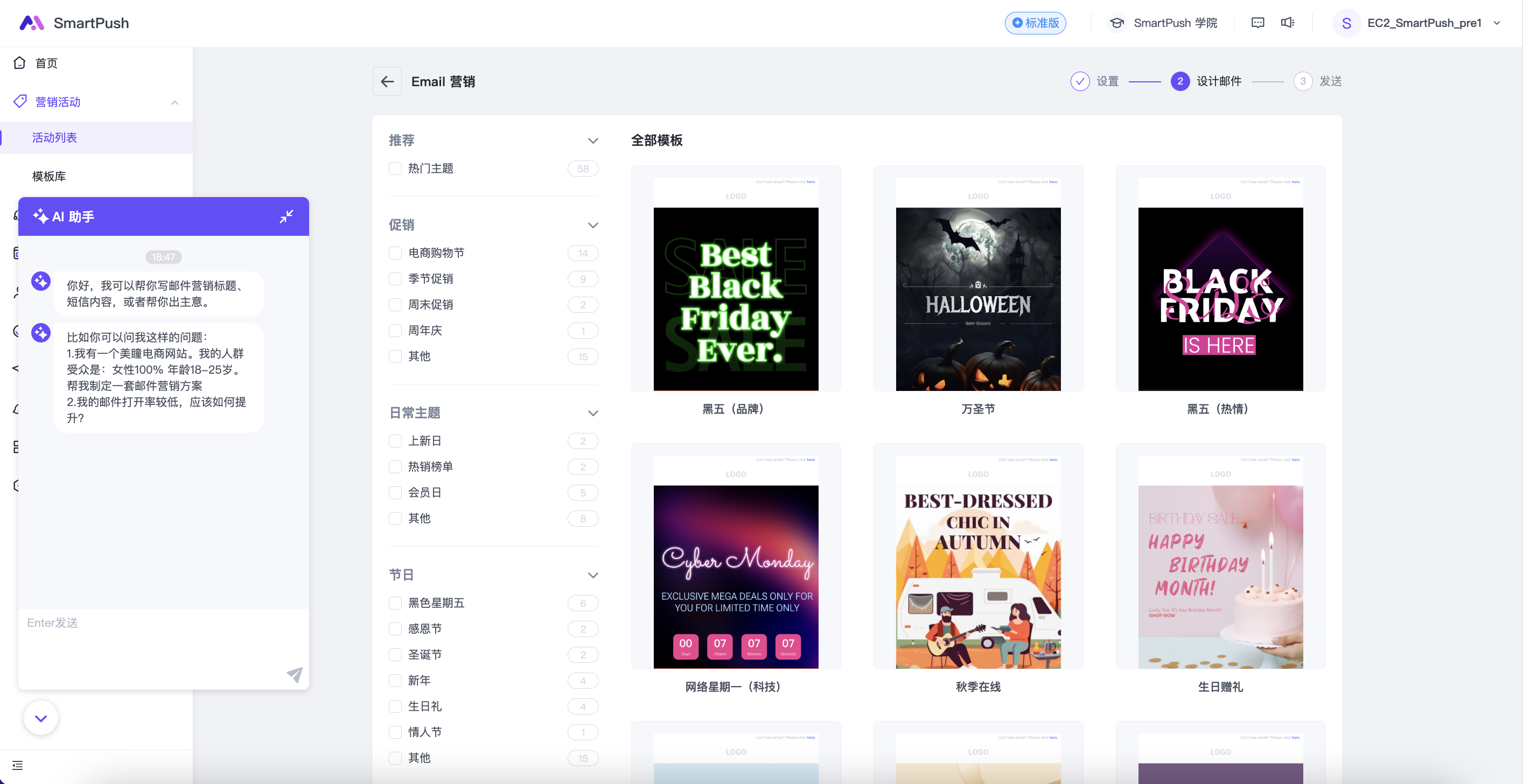Click the 设计邮件 step label
This screenshot has height=784, width=1523.
click(1219, 81)
